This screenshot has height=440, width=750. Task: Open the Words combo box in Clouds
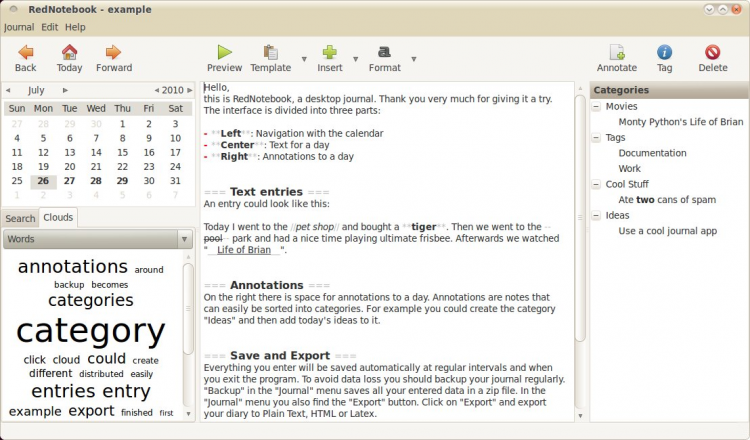coord(98,239)
